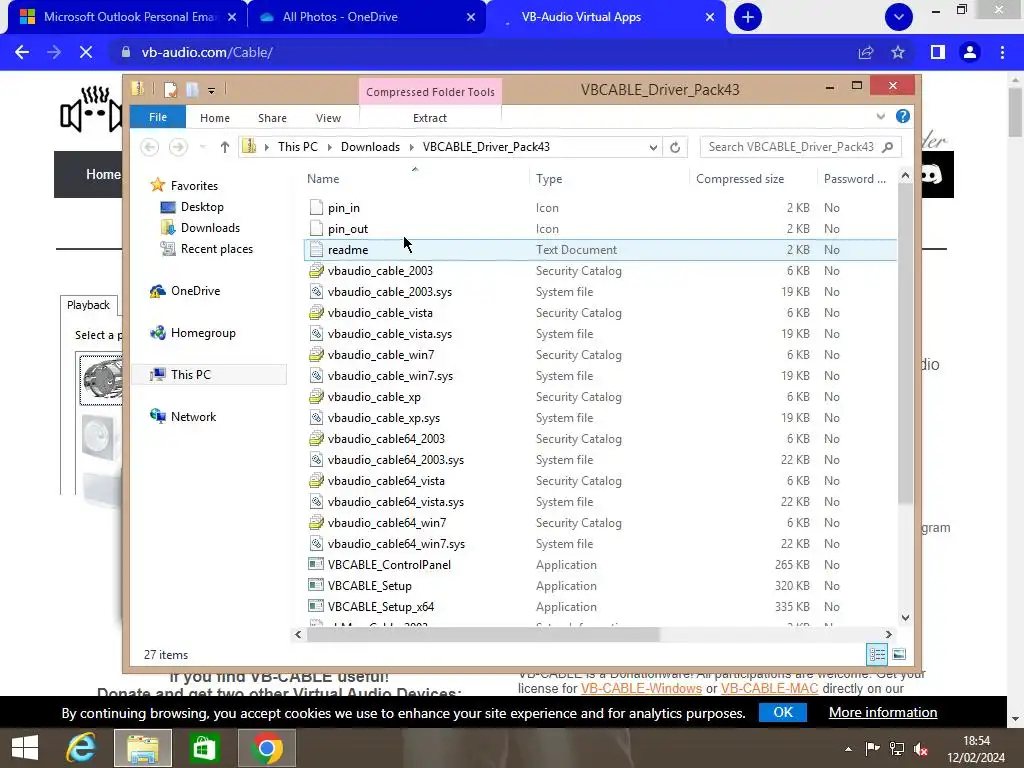The height and width of the screenshot is (768, 1024).
Task: Open More information cookie link
Action: [x=883, y=712]
